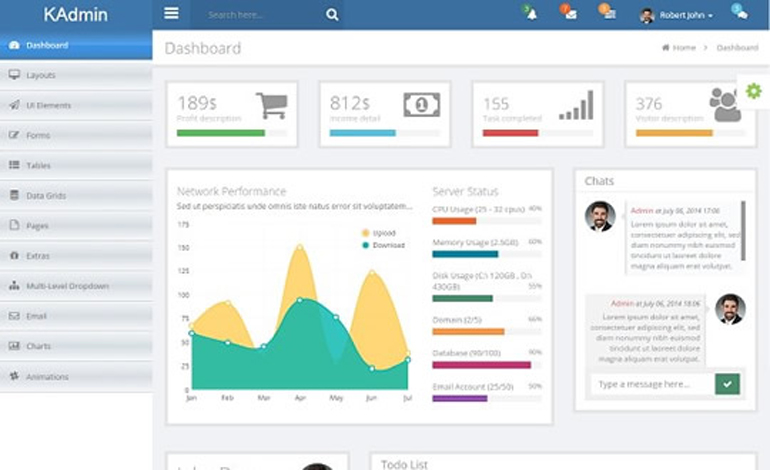Toggle Upload series in chart legend
Image resolution: width=770 pixels, height=470 pixels.
[x=379, y=233]
